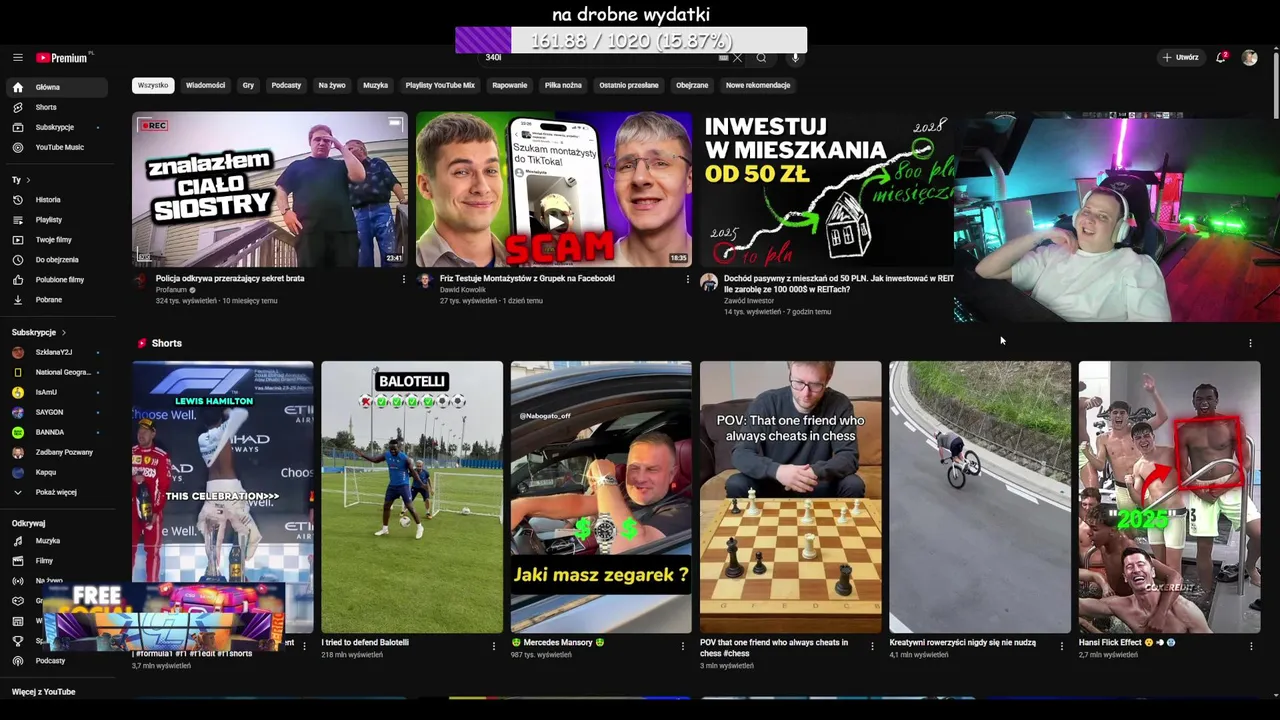Open the Shorts shelf options menu
The image size is (1280, 720).
click(1250, 343)
